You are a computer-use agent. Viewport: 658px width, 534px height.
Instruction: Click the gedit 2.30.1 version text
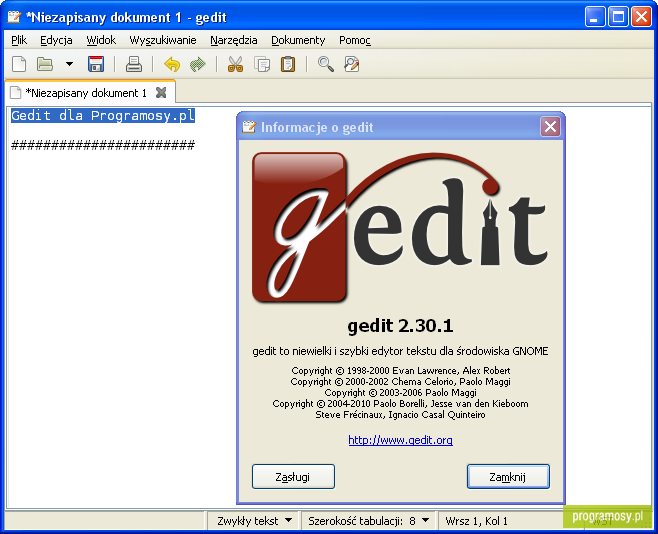[400, 326]
